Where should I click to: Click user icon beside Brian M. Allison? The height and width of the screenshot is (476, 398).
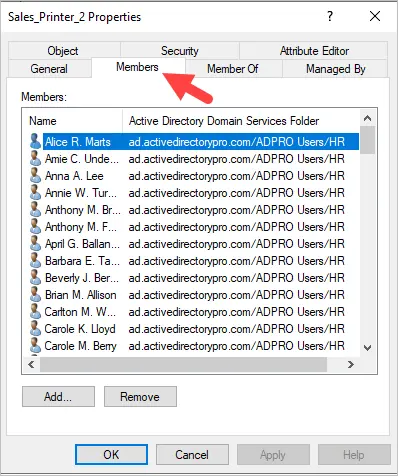(35, 294)
